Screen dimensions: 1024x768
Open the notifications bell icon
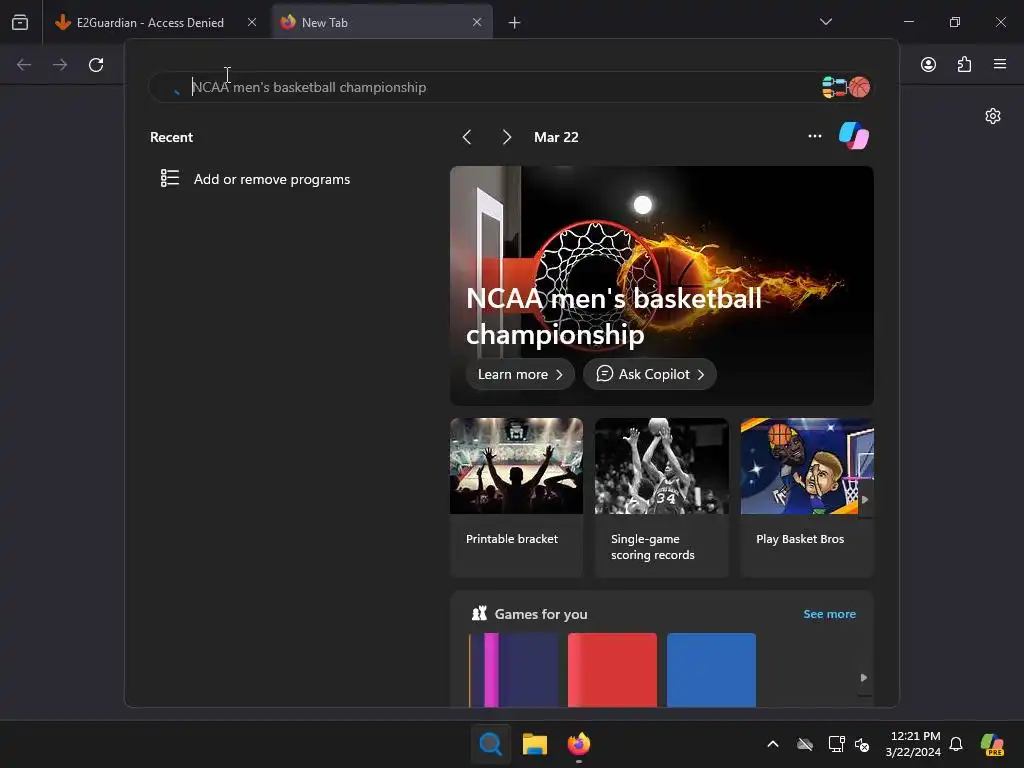956,744
